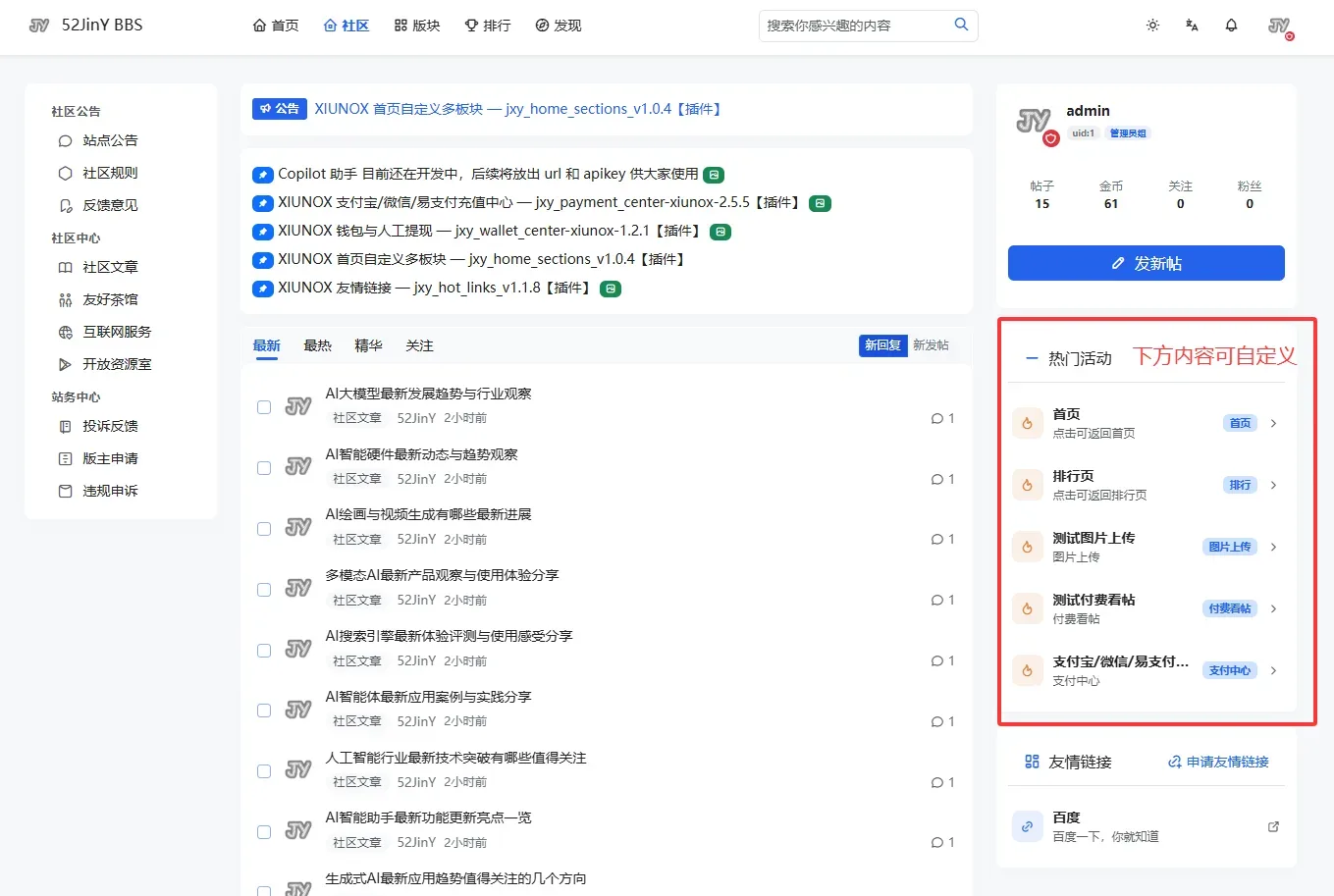Screen dimensions: 1334x896
Task: Expand the 首页 activity chevron
Action: [x=1273, y=424]
